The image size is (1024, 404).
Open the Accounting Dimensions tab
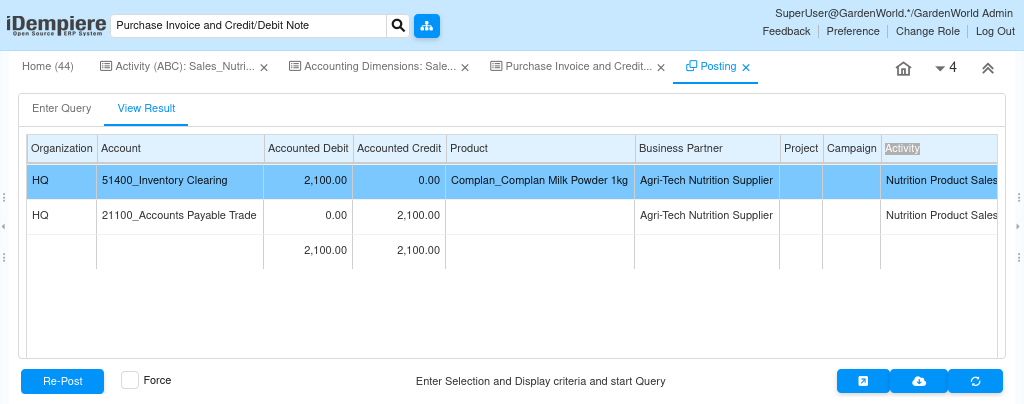click(371, 67)
